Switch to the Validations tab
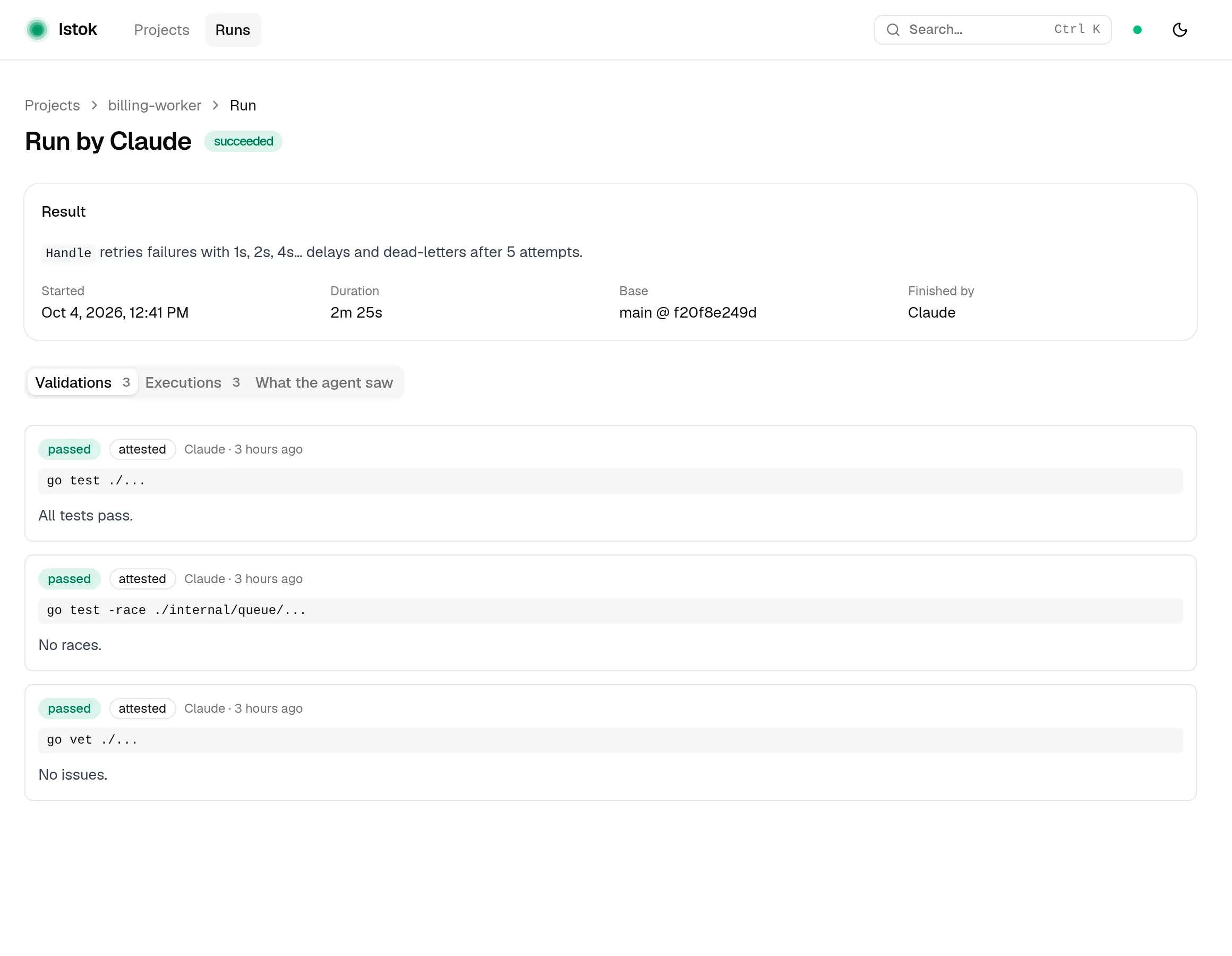The height and width of the screenshot is (956, 1232). 82,382
